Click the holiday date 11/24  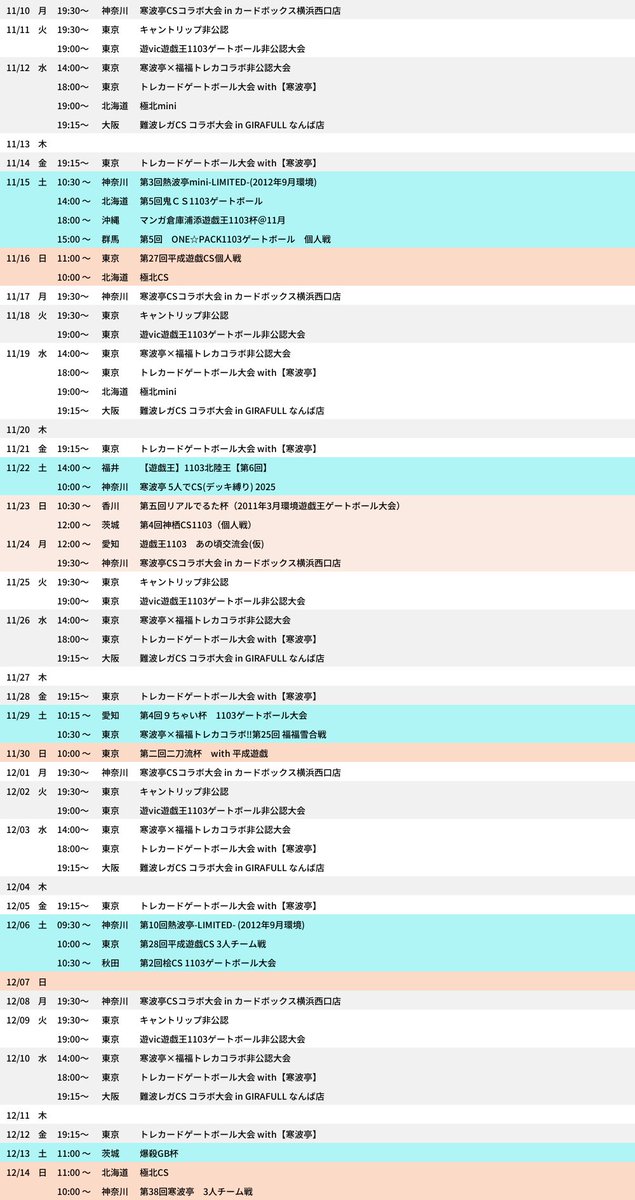[18, 544]
